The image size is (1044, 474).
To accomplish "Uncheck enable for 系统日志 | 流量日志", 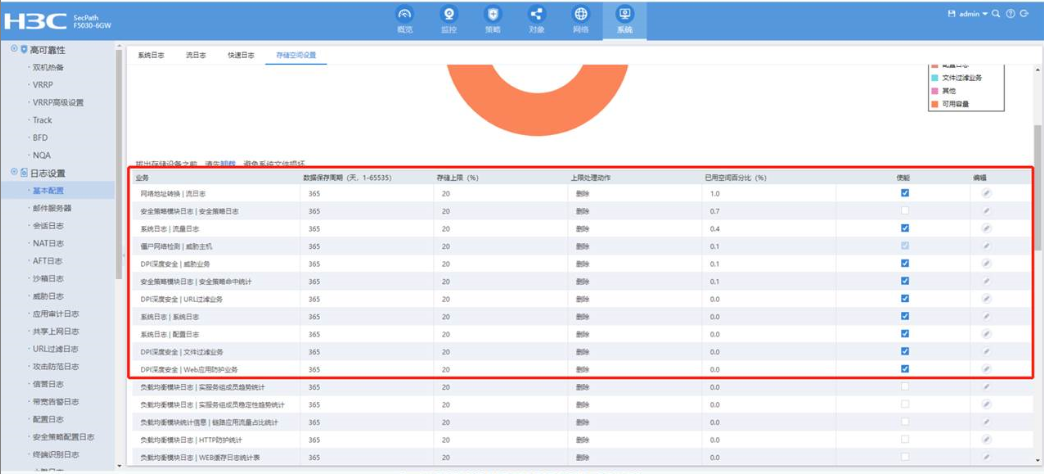I will (x=905, y=228).
